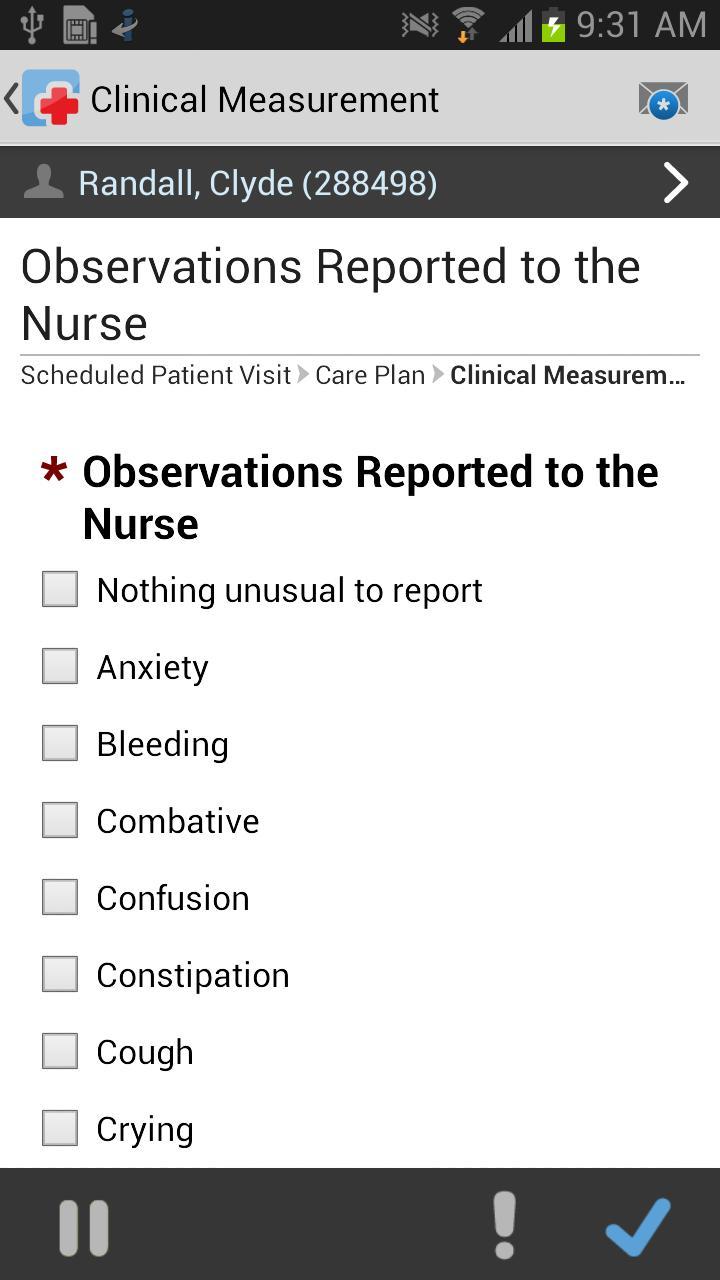Mark the Confusion checkbox
This screenshot has width=720, height=1280.
(60, 897)
